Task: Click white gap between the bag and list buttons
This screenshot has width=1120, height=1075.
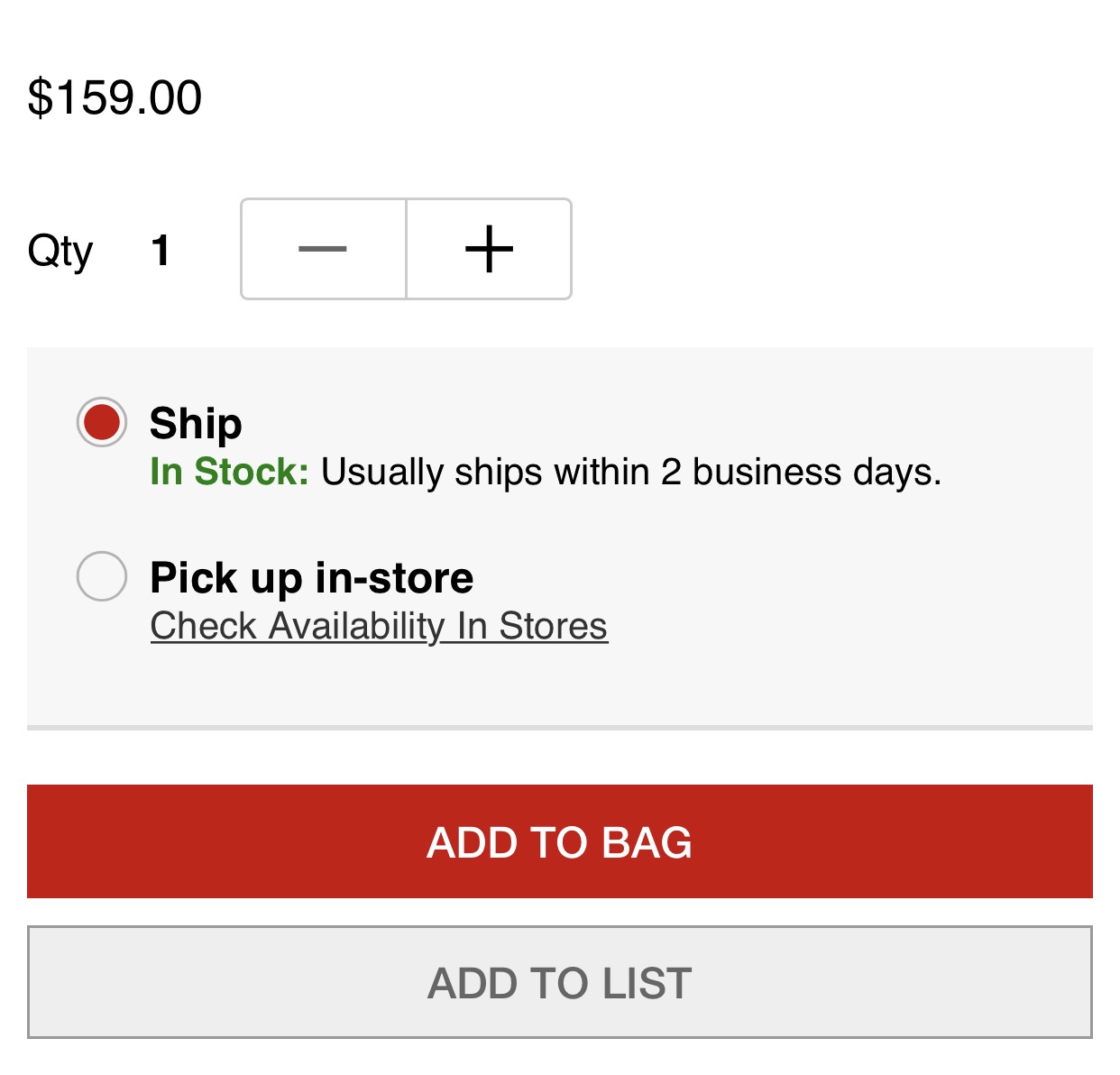Action: point(559,912)
